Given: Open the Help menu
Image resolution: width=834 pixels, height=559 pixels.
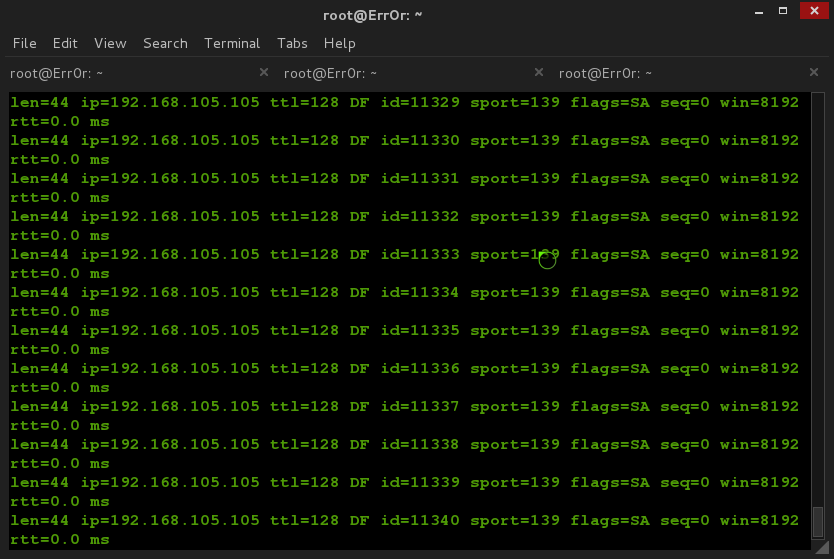Looking at the screenshot, I should [x=339, y=43].
